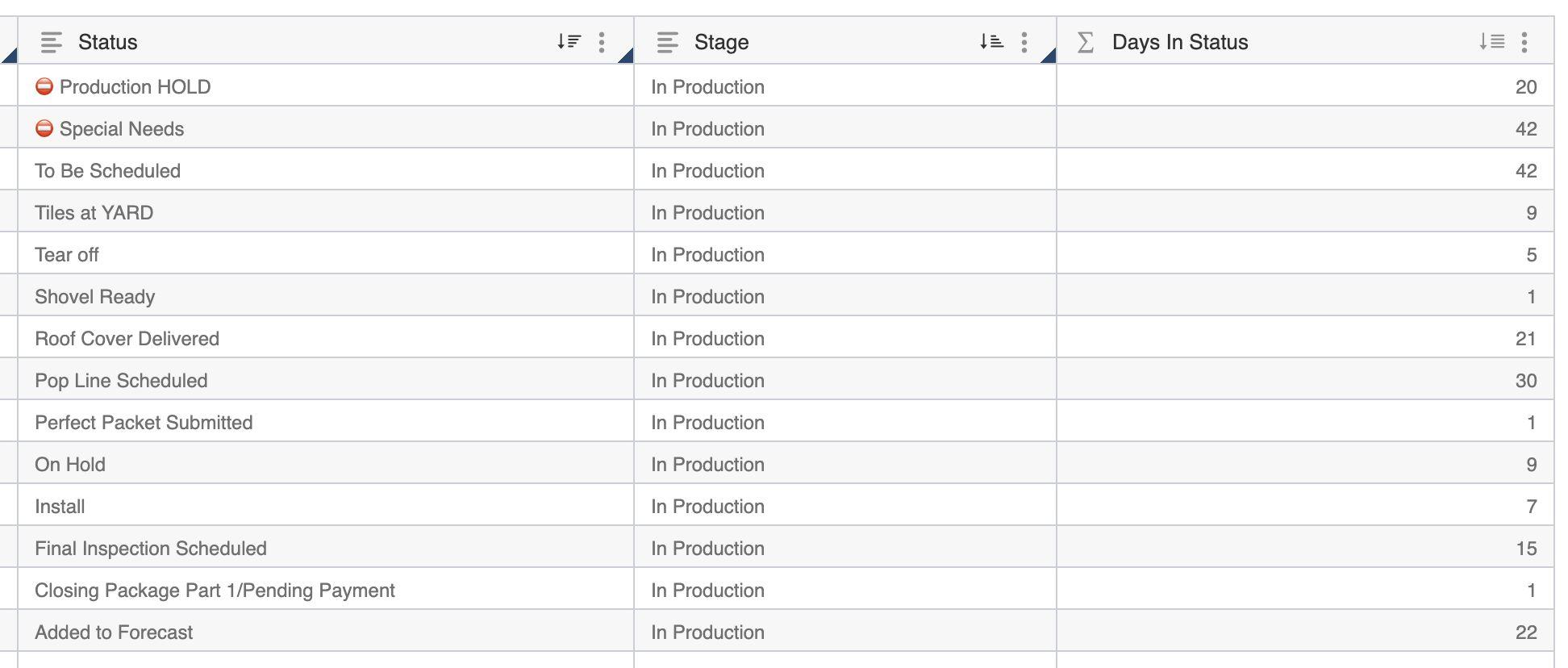The image size is (1568, 668).
Task: Select the To Be Scheduled status cell
Action: click(107, 171)
